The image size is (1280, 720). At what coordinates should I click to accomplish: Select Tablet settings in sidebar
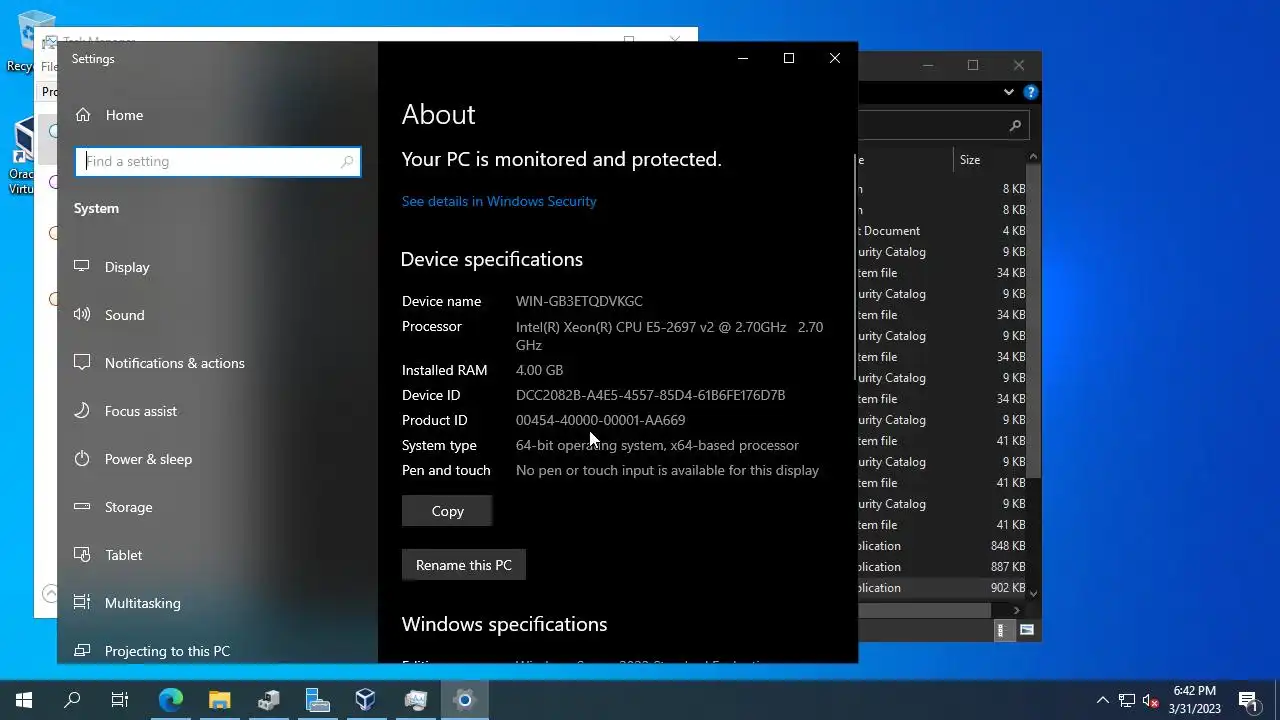(123, 555)
